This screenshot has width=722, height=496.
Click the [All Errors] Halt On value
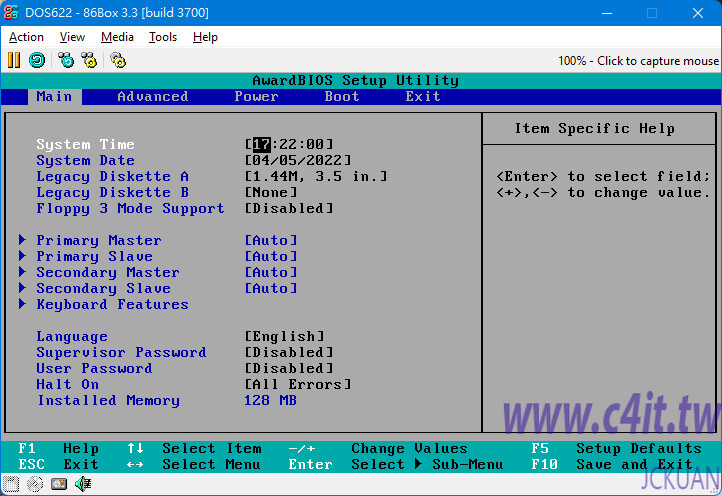click(297, 384)
